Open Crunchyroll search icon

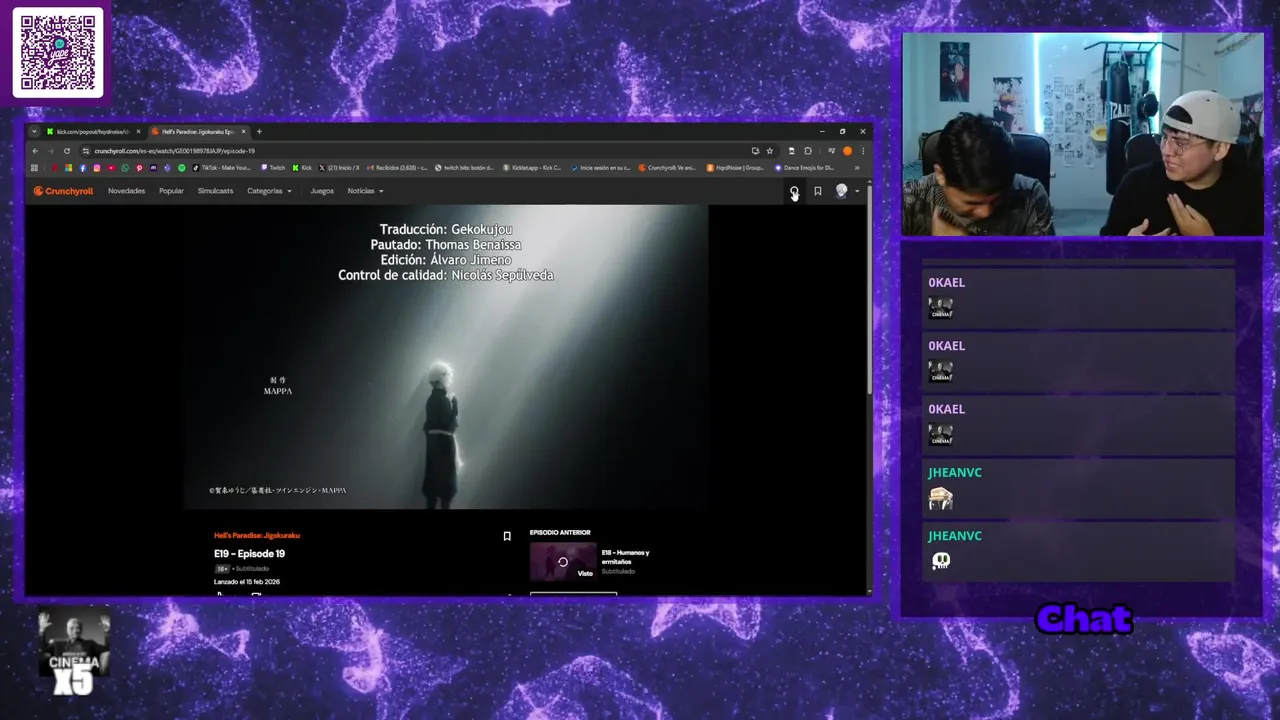coord(794,191)
